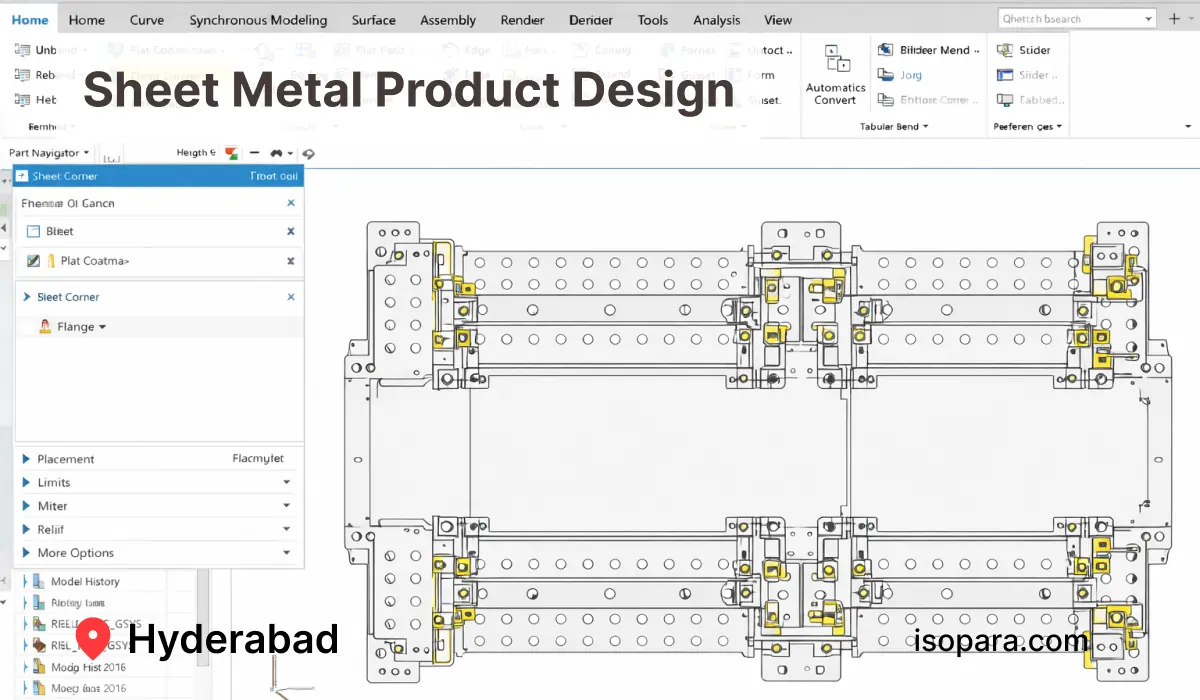Screen dimensions: 1200x700
Task: Click the Model History tree icon
Action: tap(38, 582)
